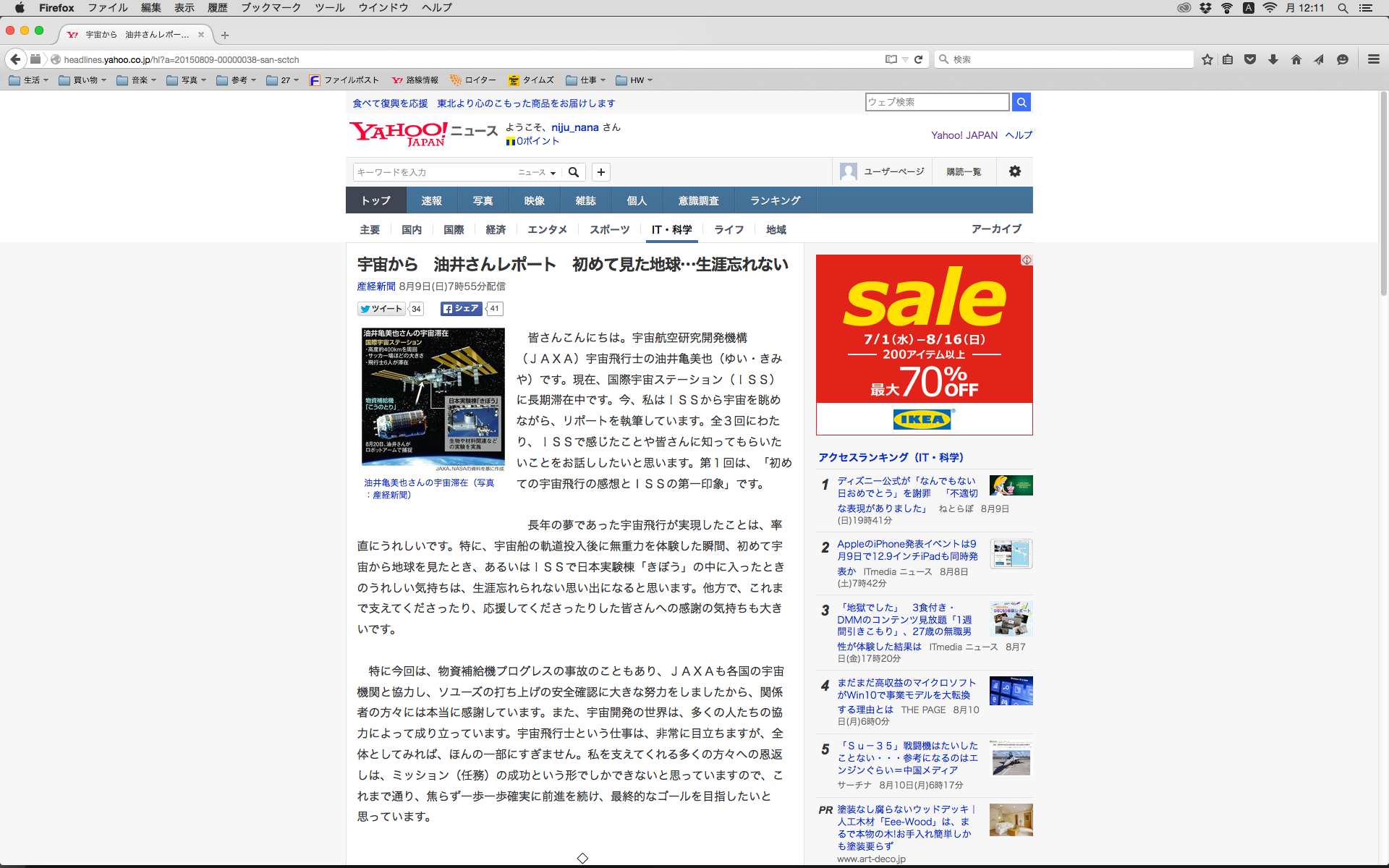The width and height of the screenshot is (1389, 868).
Task: Switch to the ランキング tab
Action: [x=775, y=200]
